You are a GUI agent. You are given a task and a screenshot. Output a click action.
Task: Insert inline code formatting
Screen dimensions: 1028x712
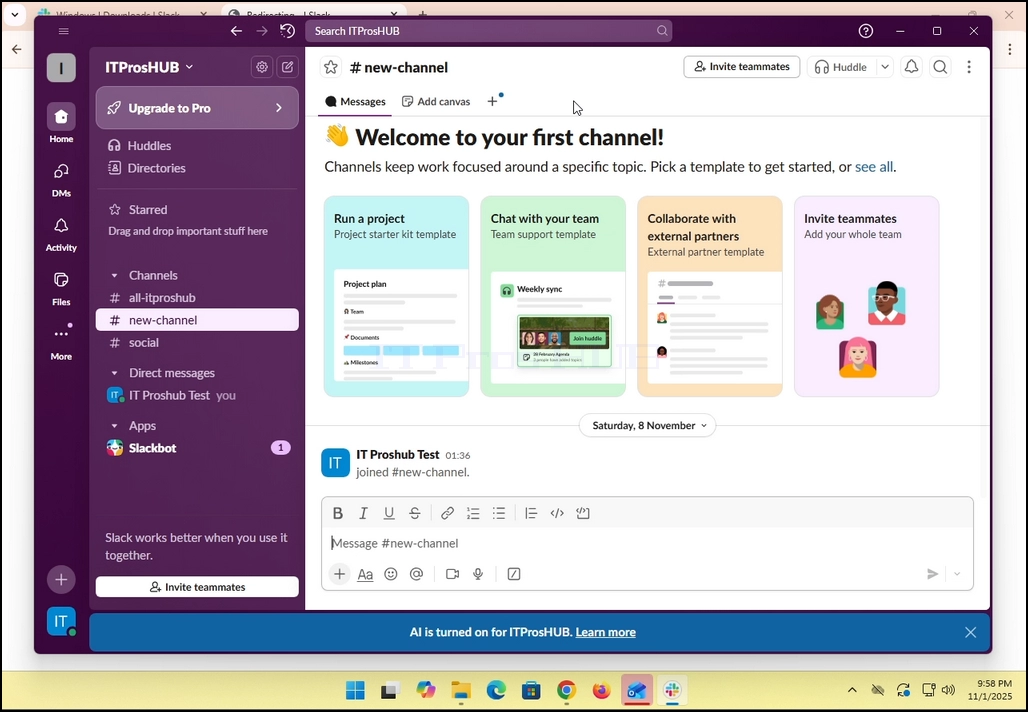tap(557, 513)
